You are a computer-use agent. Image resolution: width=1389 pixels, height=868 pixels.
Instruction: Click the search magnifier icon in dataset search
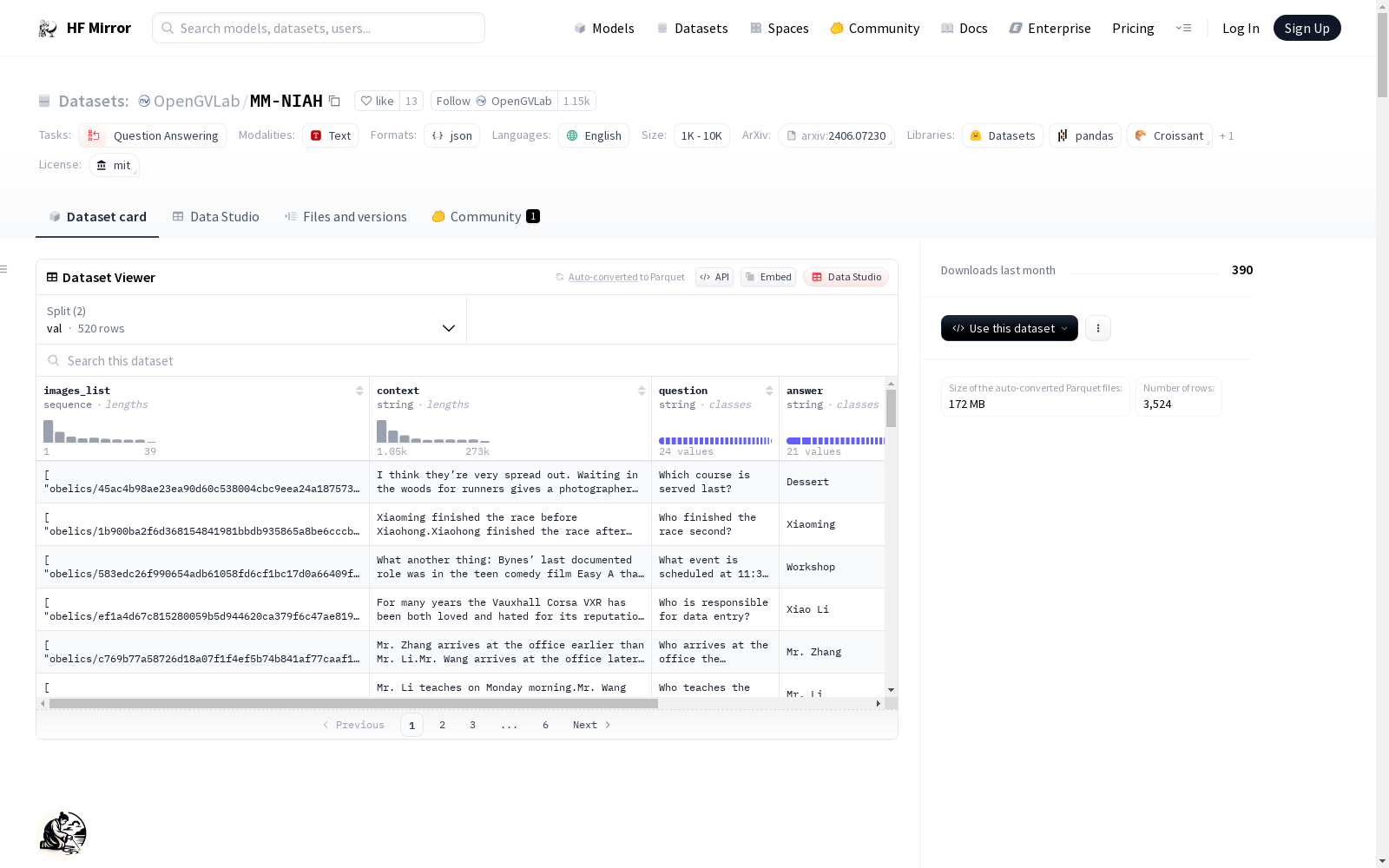click(x=54, y=361)
